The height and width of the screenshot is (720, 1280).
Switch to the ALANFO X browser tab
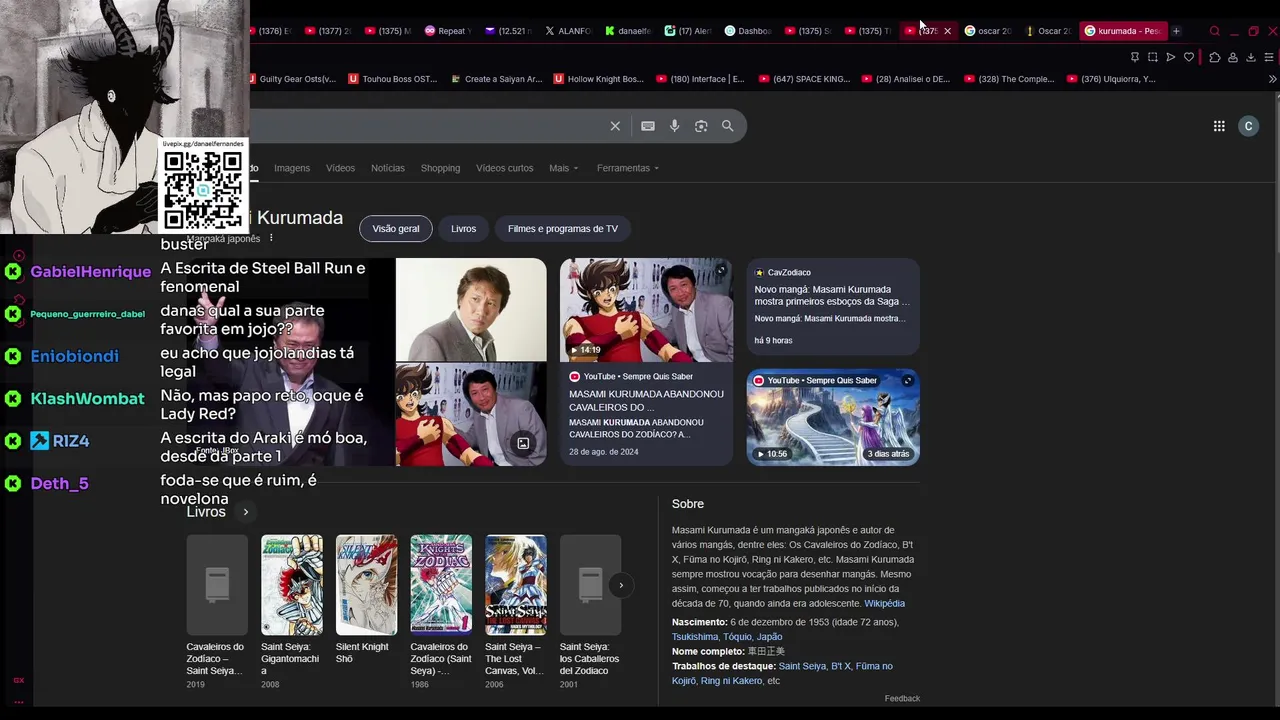click(567, 31)
